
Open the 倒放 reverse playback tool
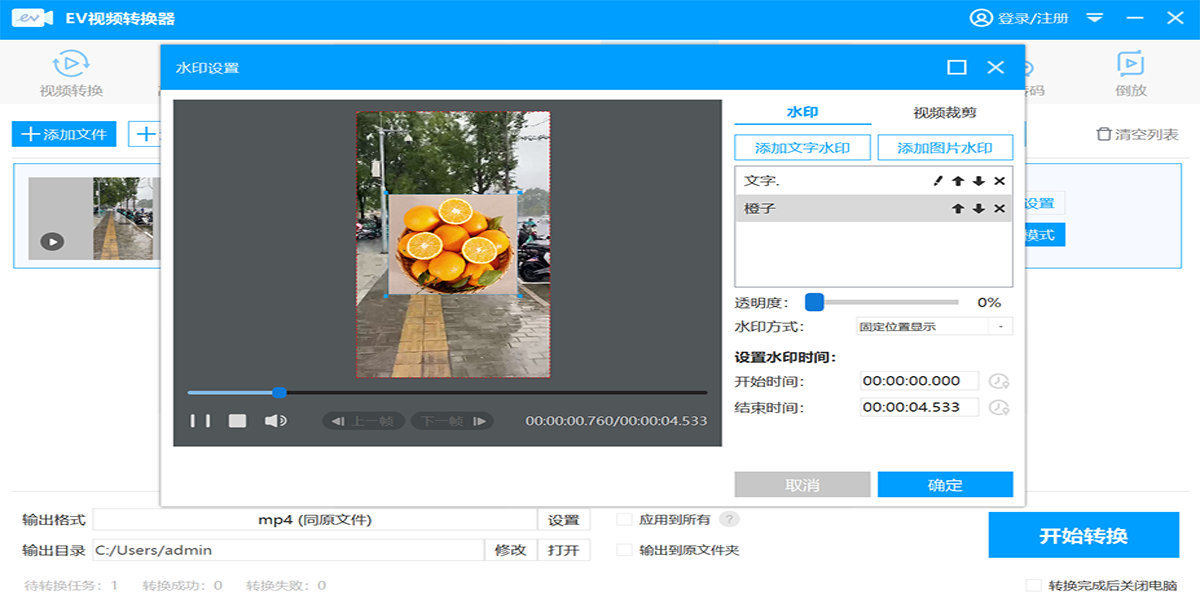[x=1130, y=75]
